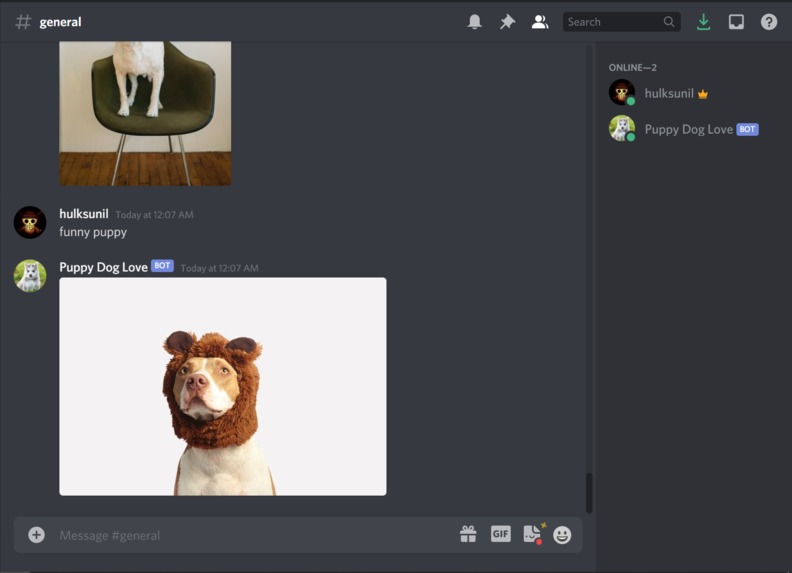This screenshot has height=573, width=792.
Task: Open notification settings bell icon
Action: point(474,22)
